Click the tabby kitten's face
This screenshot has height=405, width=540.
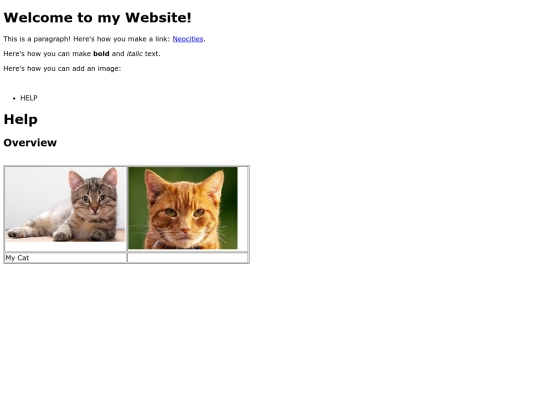tap(94, 198)
